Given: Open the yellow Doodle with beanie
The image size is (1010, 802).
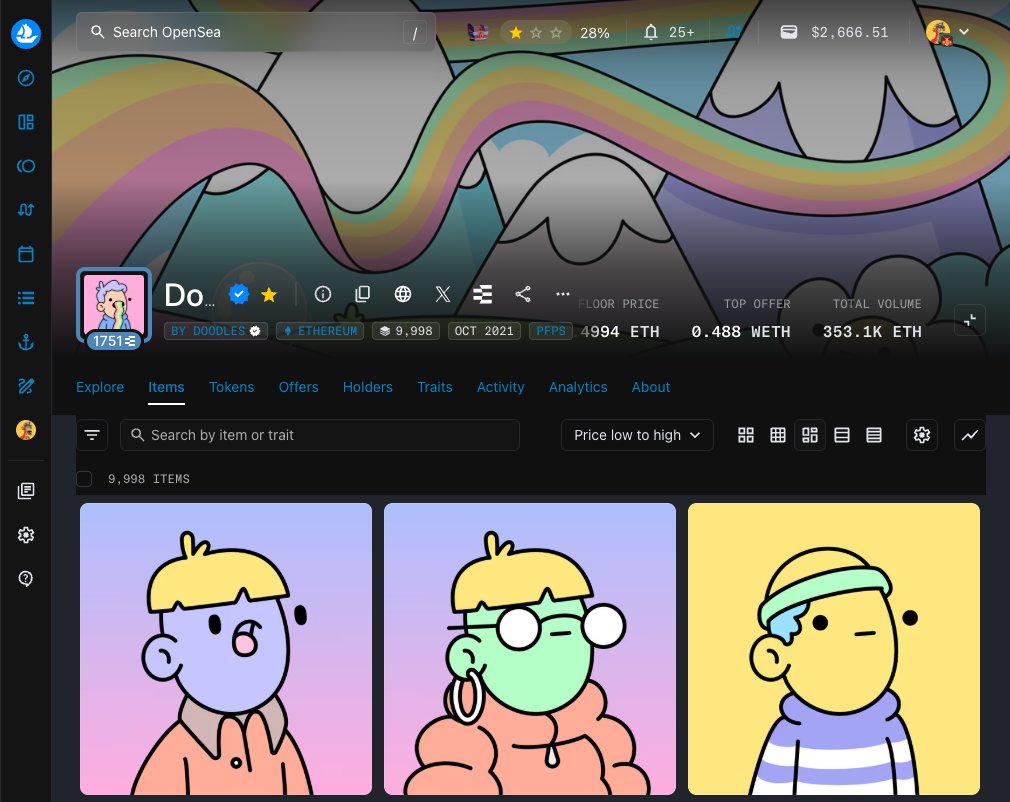Looking at the screenshot, I should [834, 649].
